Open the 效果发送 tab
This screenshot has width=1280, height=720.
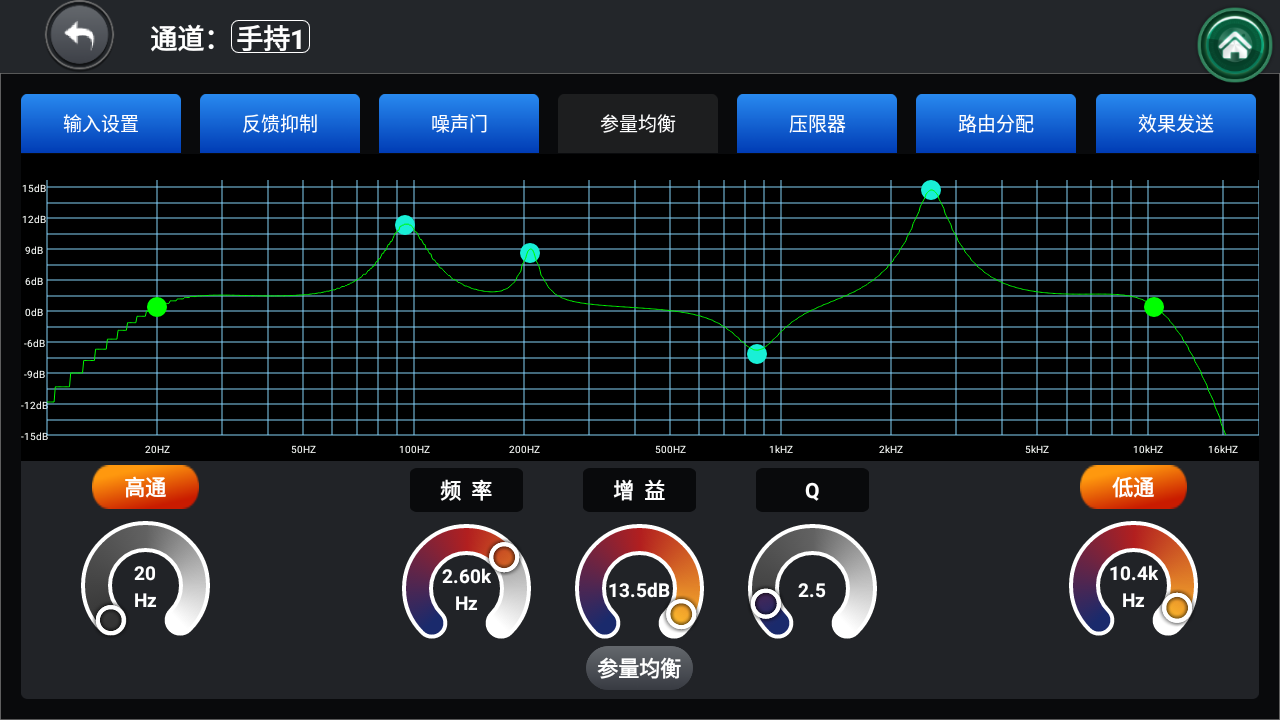tap(1176, 124)
